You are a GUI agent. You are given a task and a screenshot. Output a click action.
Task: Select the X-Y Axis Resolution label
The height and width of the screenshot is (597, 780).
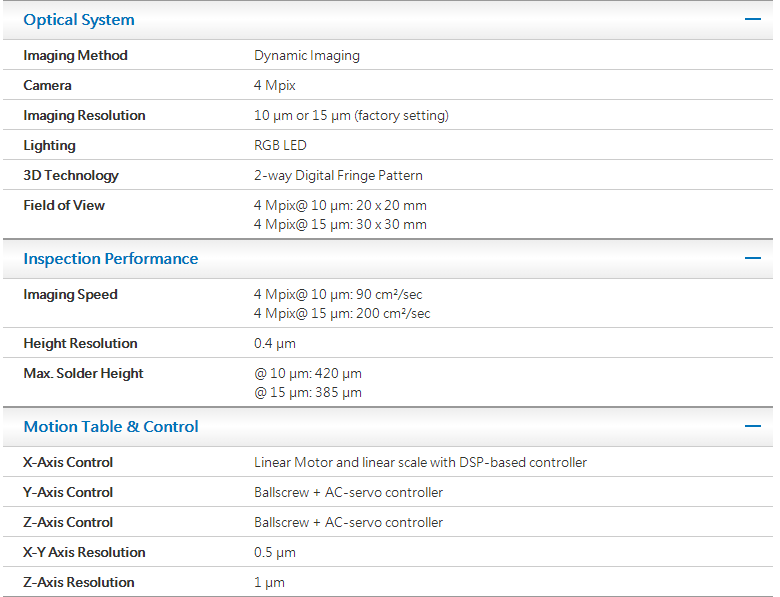85,553
